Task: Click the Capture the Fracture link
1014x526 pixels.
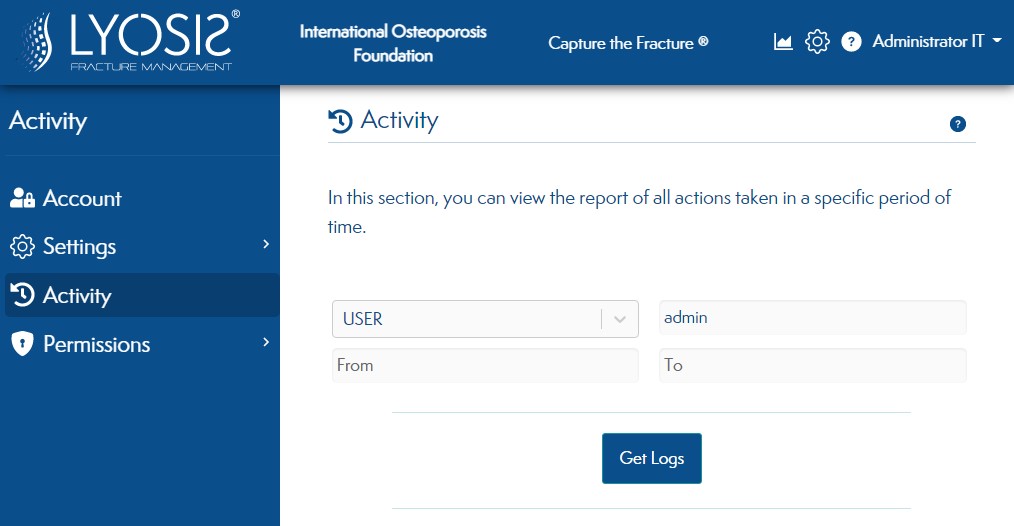Action: (628, 43)
